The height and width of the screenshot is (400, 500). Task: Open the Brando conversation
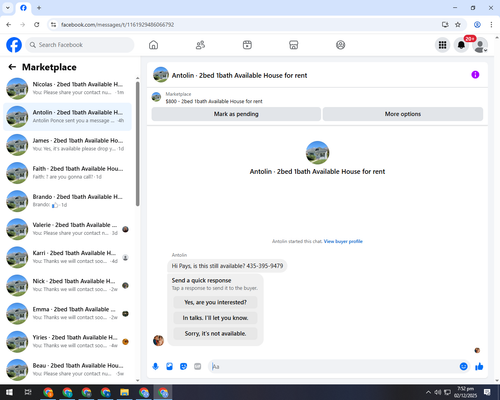click(67, 201)
